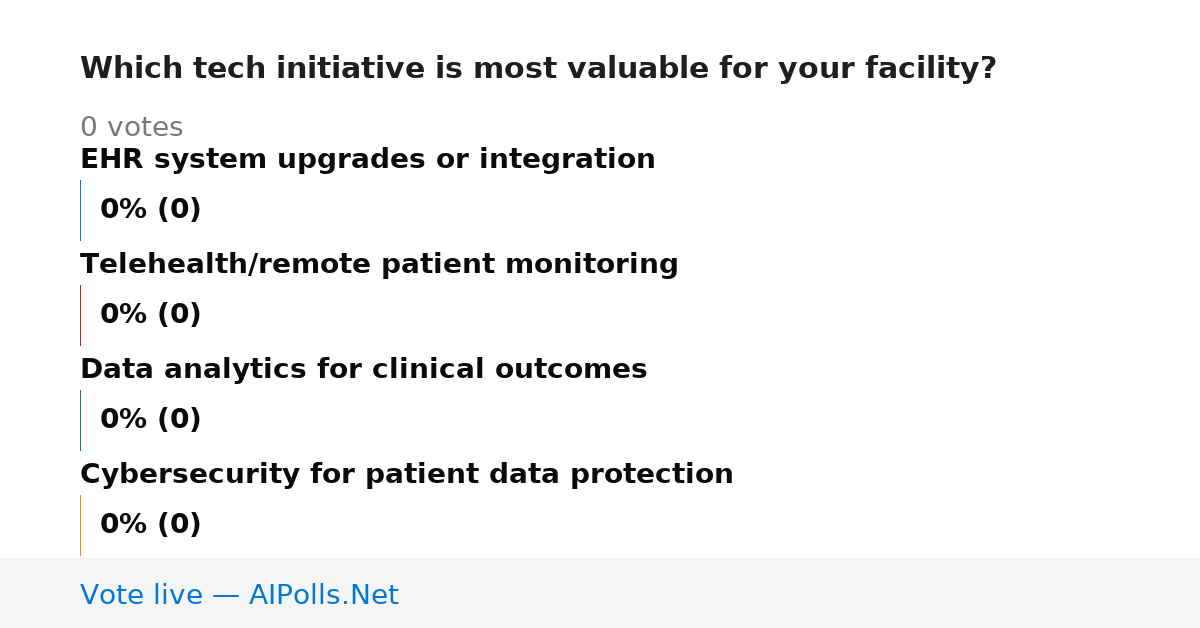The height and width of the screenshot is (628, 1200).
Task: Click the orange bar for Cybersecurity option
Action: [80, 525]
